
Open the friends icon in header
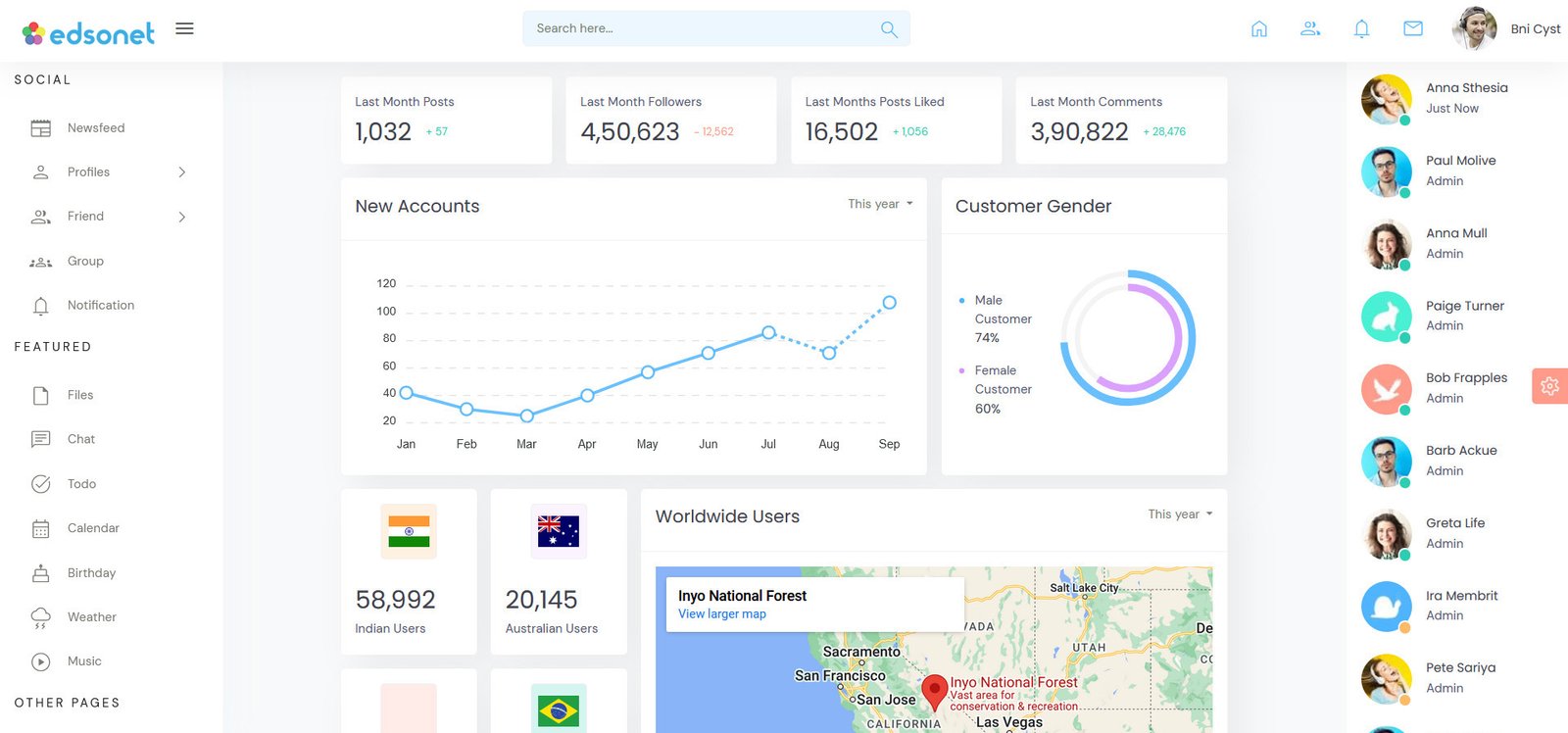click(x=1310, y=29)
